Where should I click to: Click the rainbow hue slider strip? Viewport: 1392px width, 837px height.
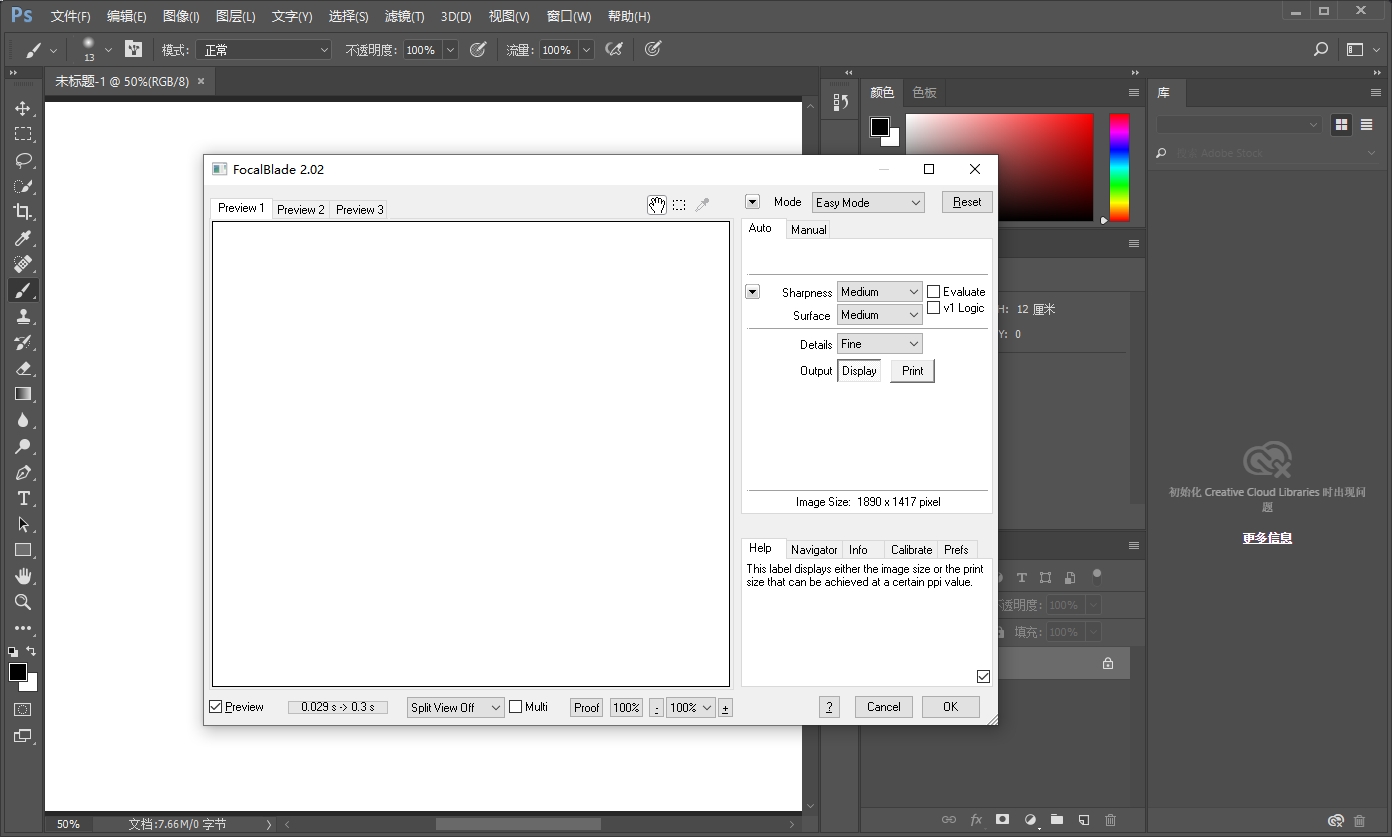(1119, 167)
